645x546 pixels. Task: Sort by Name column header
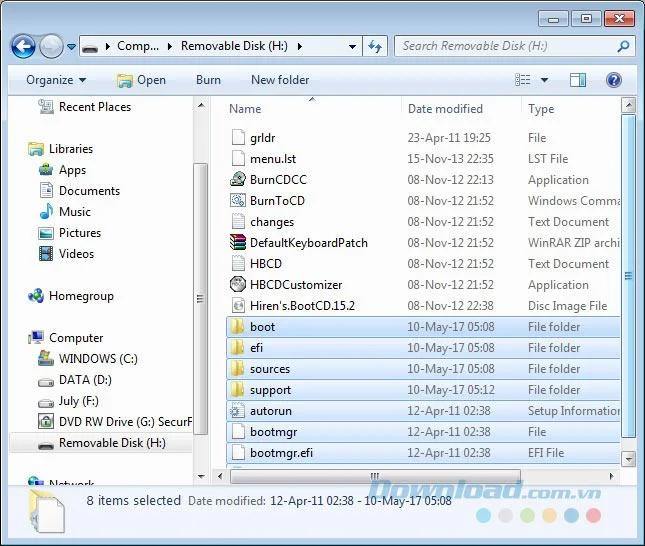tap(245, 109)
